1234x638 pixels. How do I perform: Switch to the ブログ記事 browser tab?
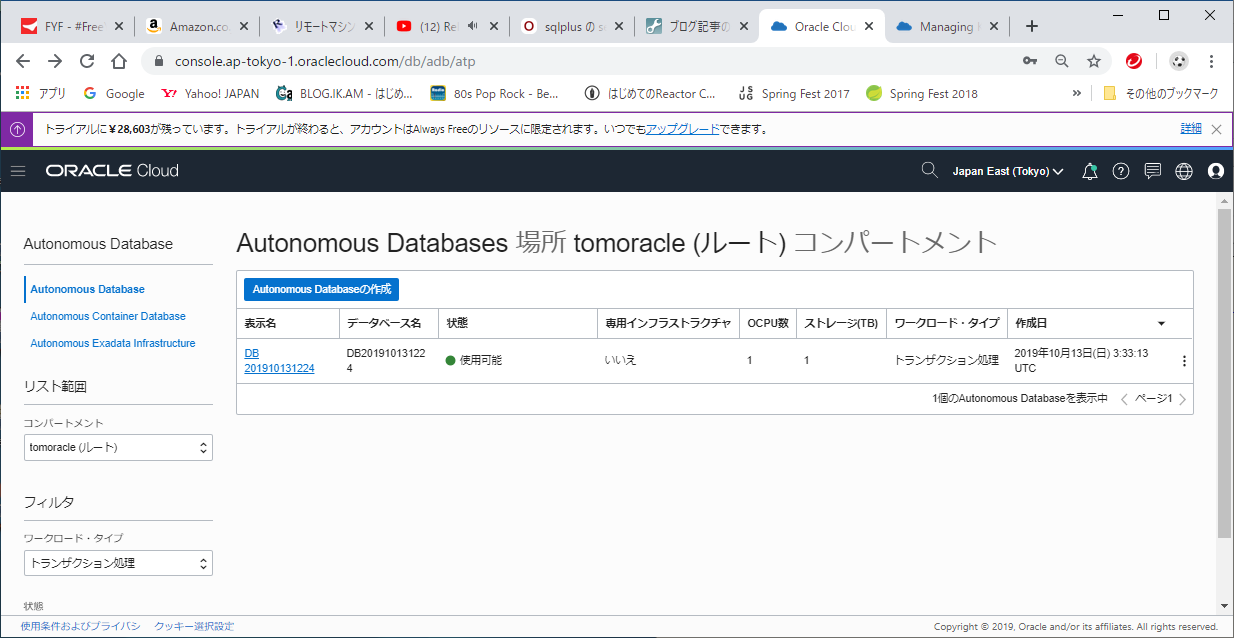698,26
